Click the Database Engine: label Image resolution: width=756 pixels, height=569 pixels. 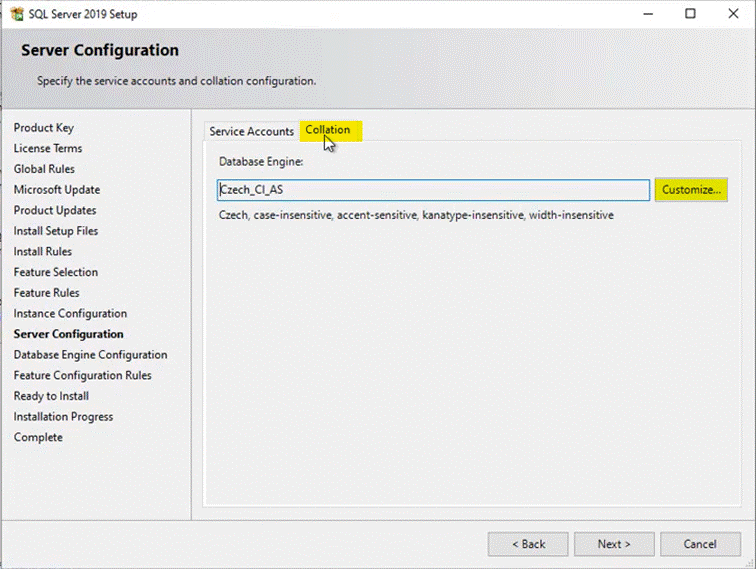(x=261, y=162)
